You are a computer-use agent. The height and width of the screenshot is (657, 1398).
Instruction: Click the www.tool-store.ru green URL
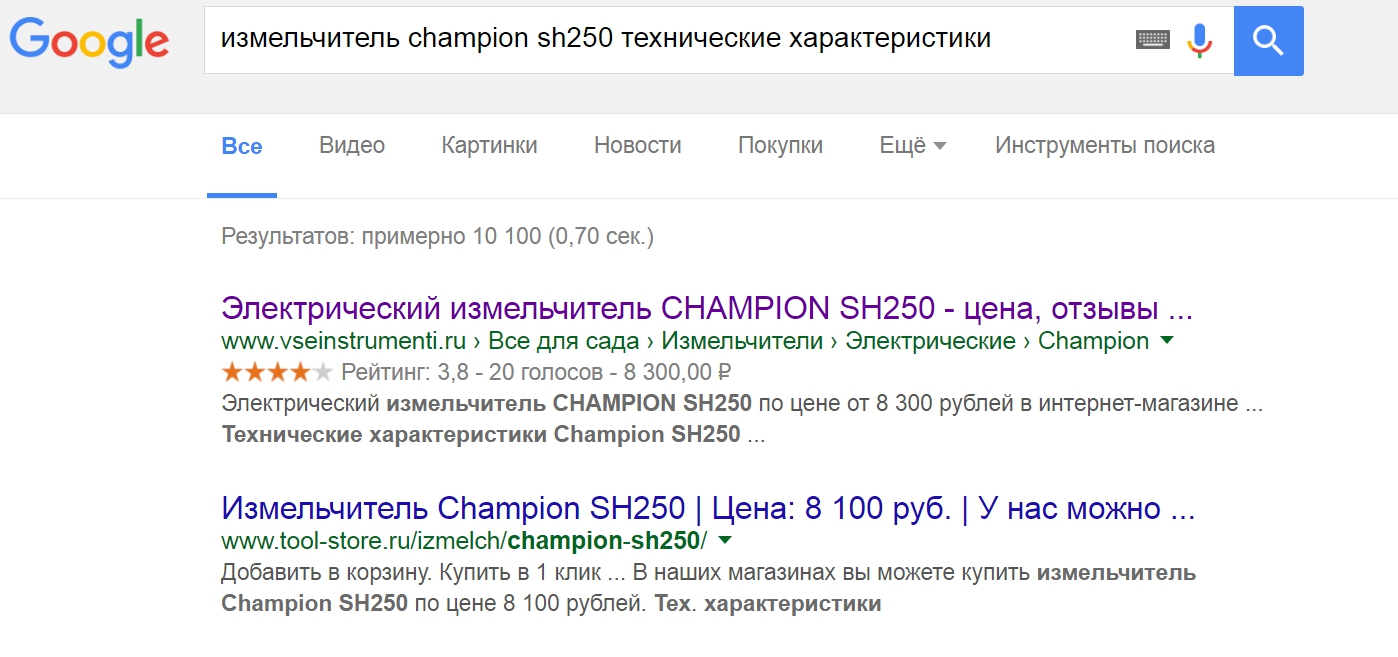(464, 542)
